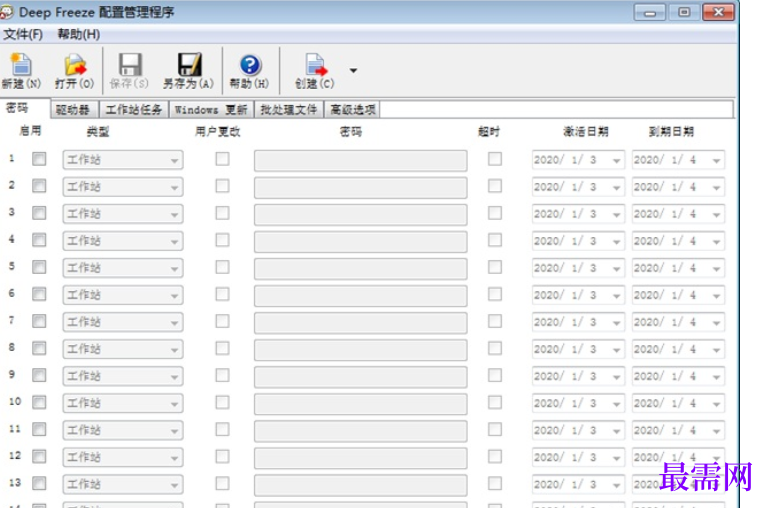This screenshot has width=771, height=508.
Task: Toggle 用户更改 checkbox in row 7
Action: (x=222, y=321)
